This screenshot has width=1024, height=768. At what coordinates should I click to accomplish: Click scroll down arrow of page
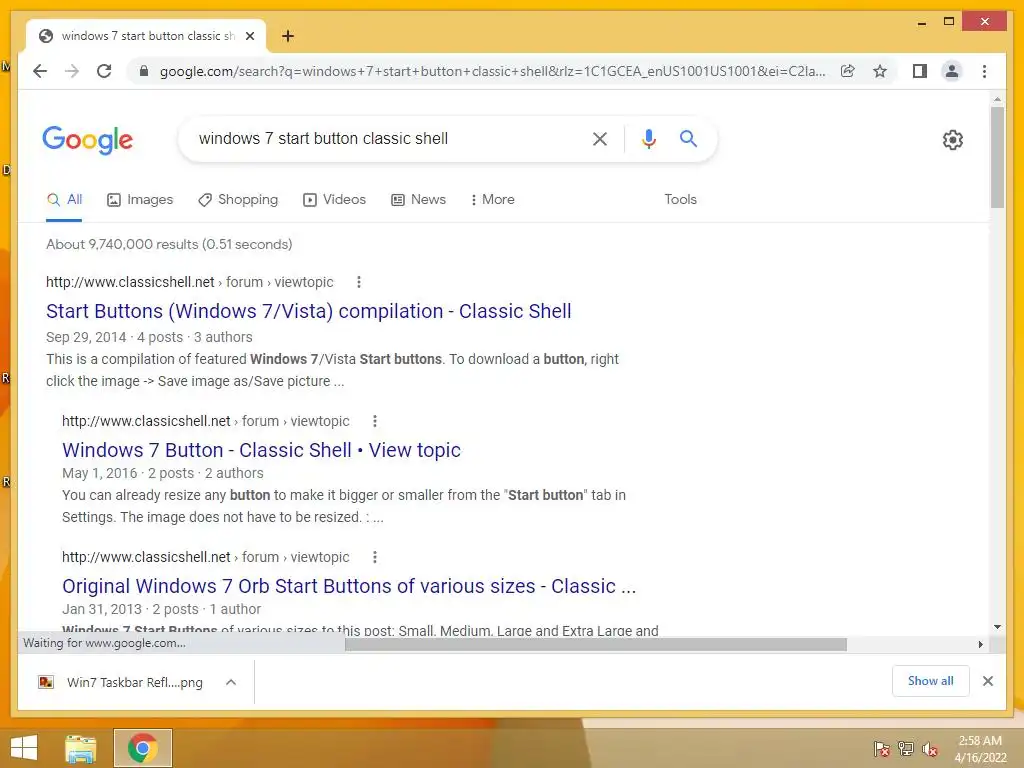point(997,628)
